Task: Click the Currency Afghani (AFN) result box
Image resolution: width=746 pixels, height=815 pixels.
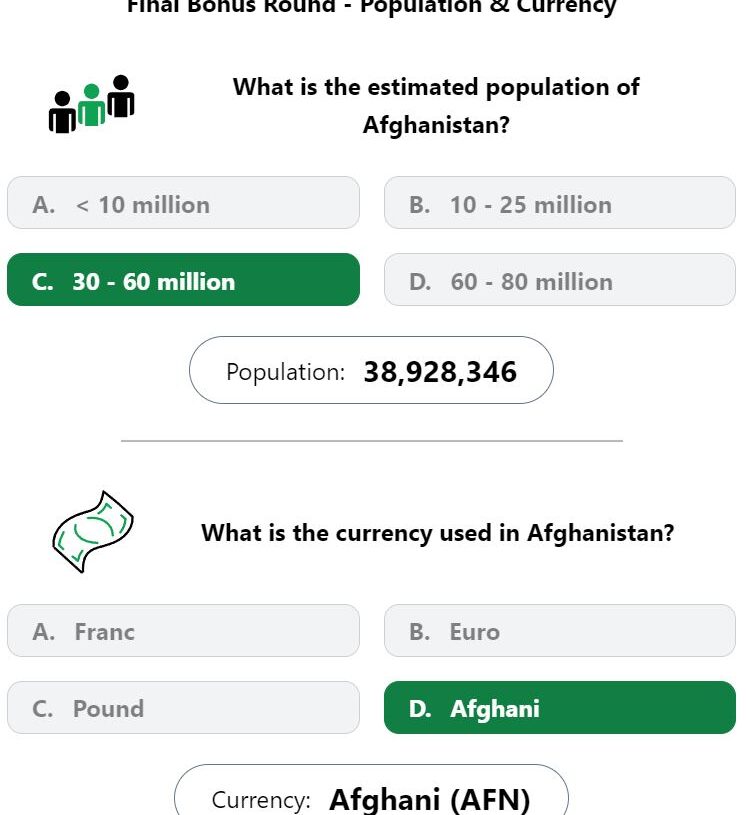Action: 371,790
